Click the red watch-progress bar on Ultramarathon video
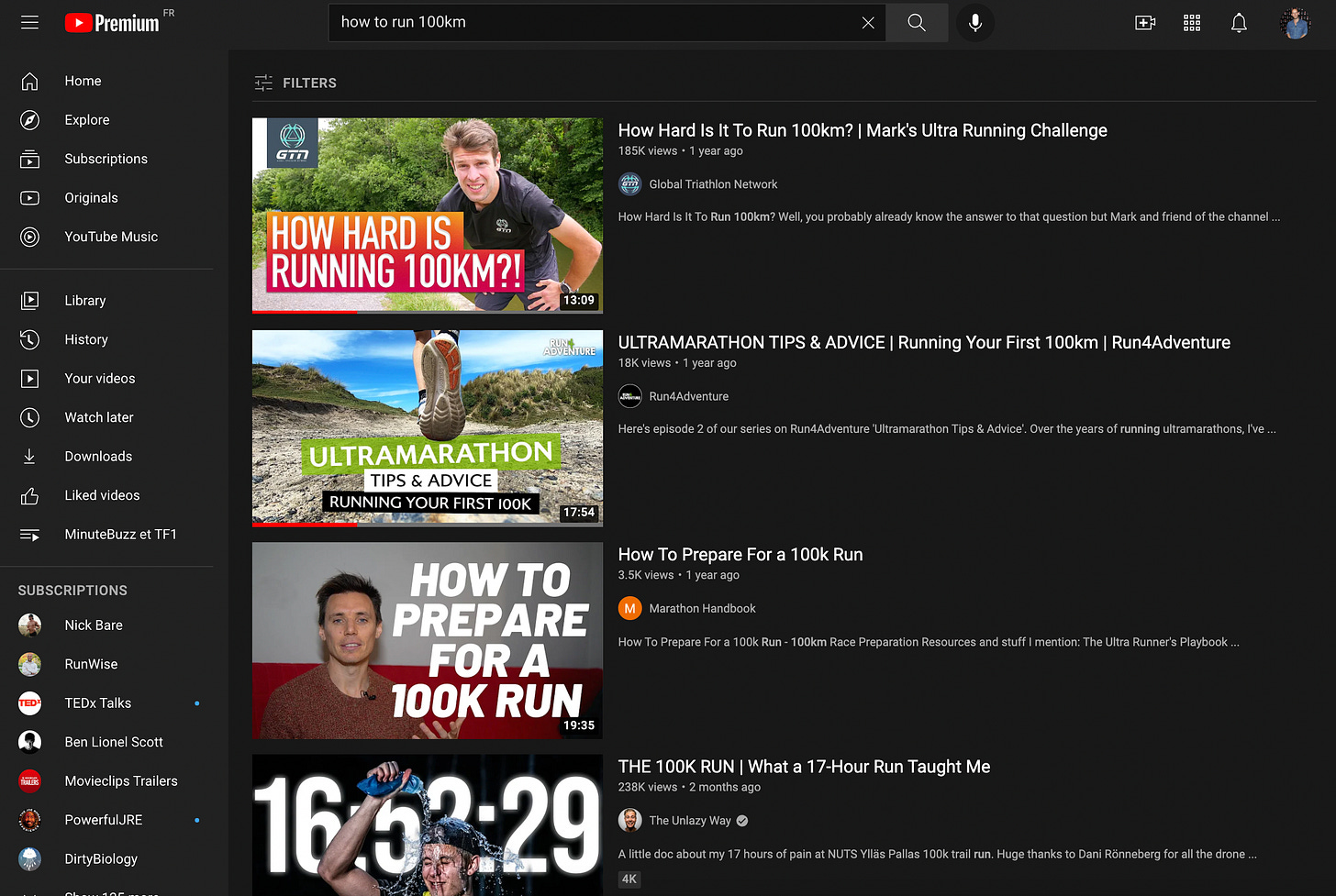The width and height of the screenshot is (1336, 896). pyautogui.click(x=305, y=525)
